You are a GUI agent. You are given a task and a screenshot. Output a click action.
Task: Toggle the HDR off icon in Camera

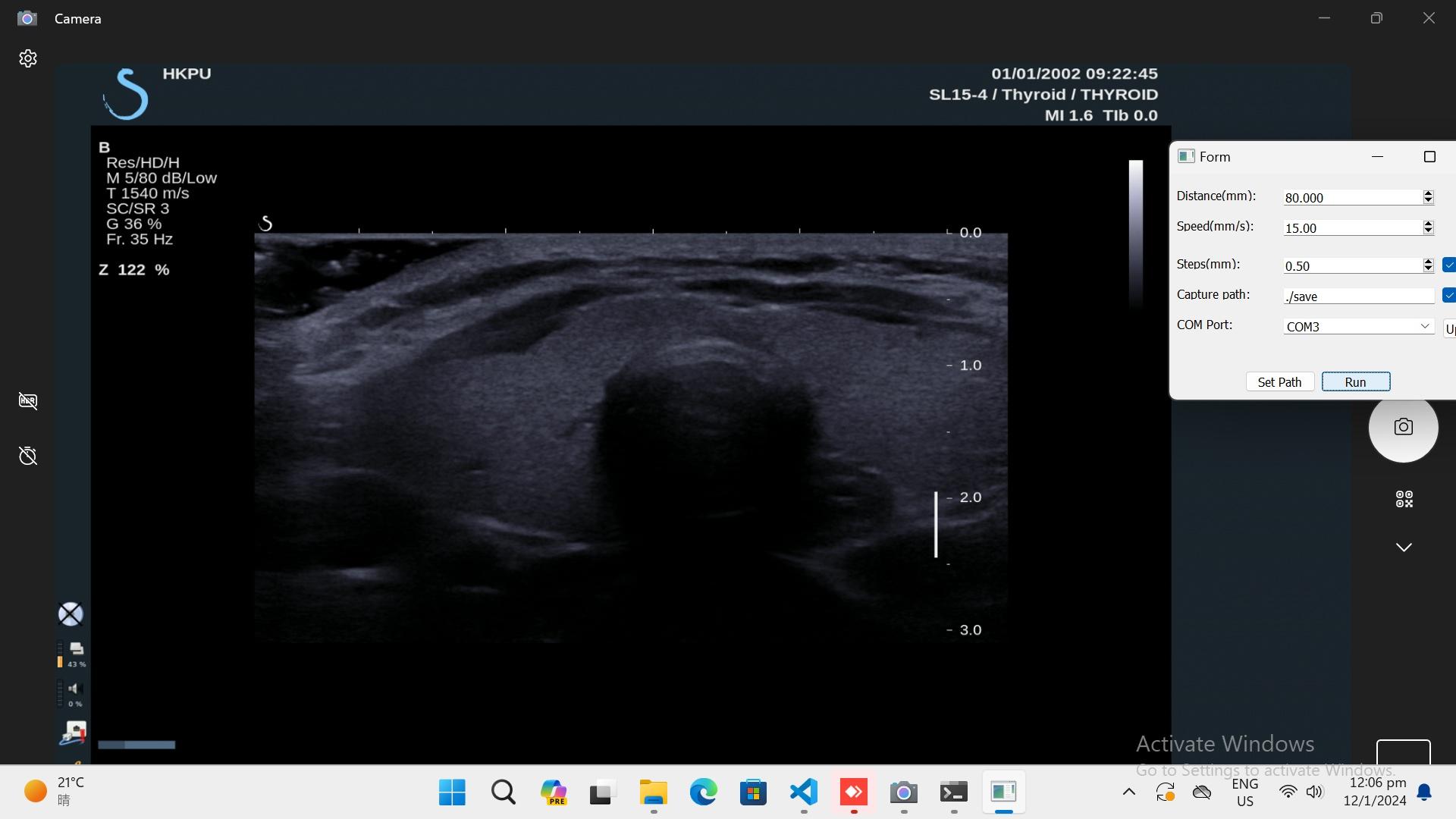coord(28,400)
